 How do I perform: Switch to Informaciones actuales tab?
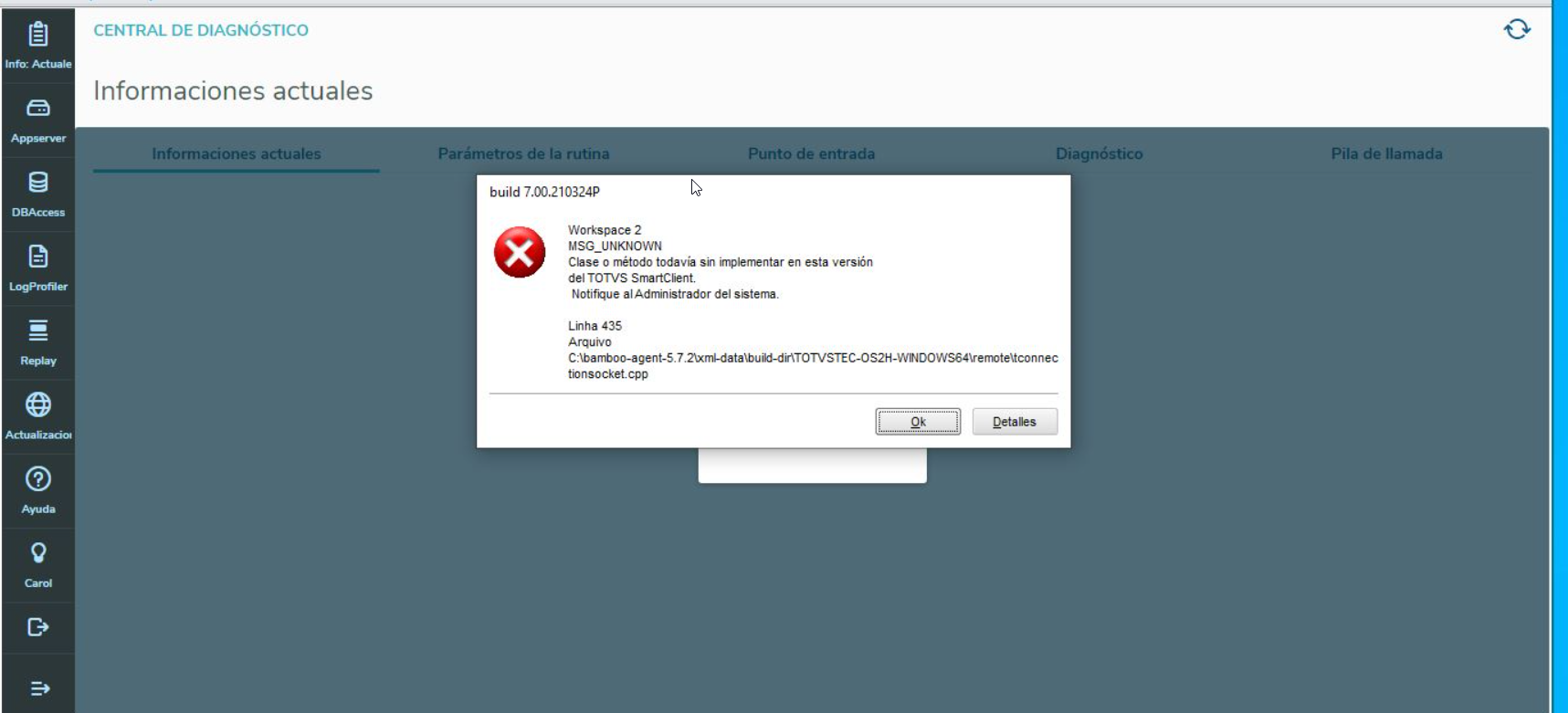(237, 153)
